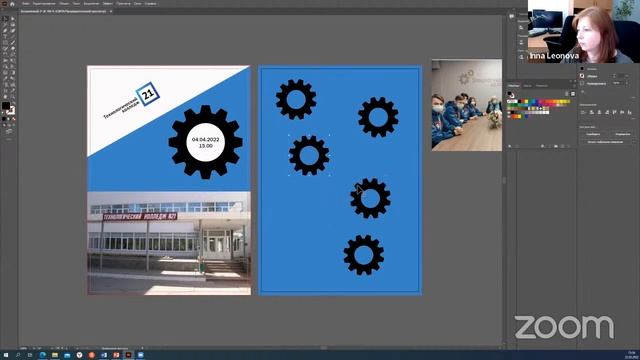Screen dimensions: 640x360
Task: Click vertical align center icon
Action: coord(622,112)
